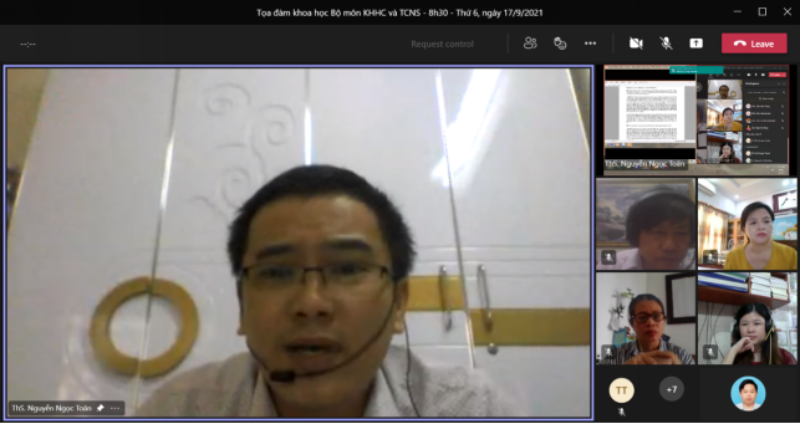Screen dimensions: 800x424
Task: Maximize the Teams meeting window
Action: [x=762, y=12]
